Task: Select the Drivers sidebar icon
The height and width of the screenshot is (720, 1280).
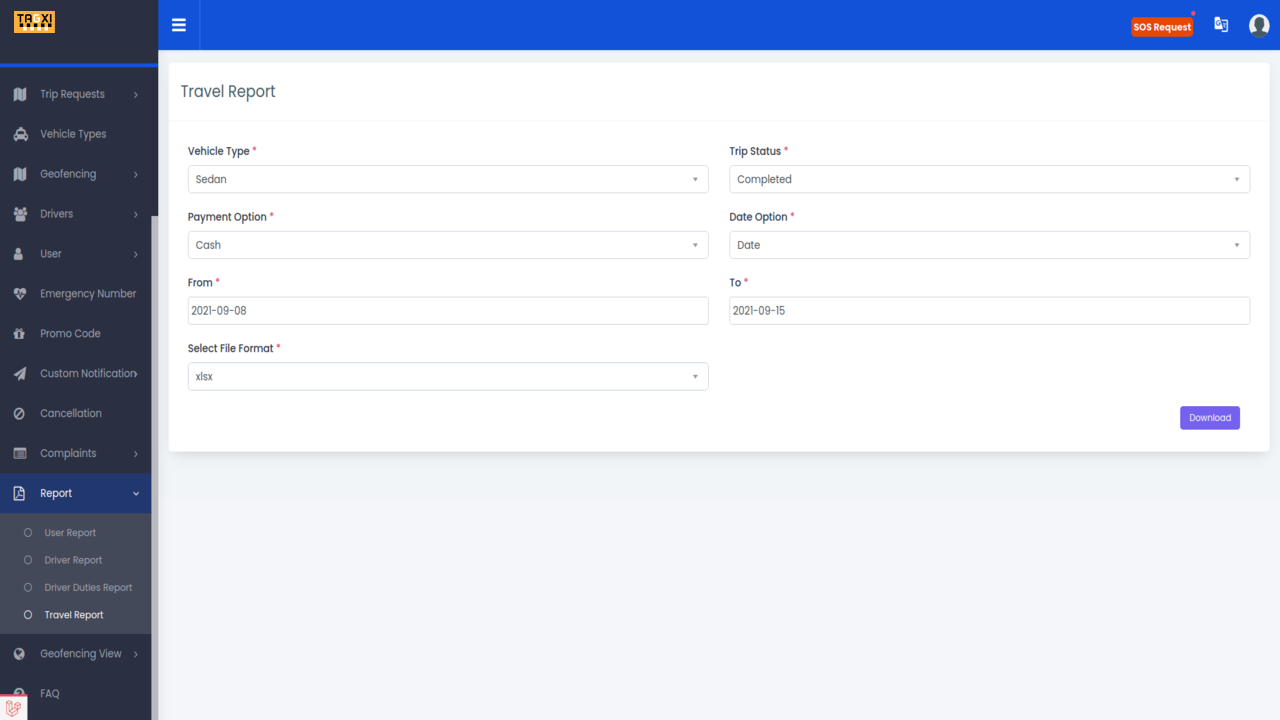Action: pyautogui.click(x=17, y=214)
